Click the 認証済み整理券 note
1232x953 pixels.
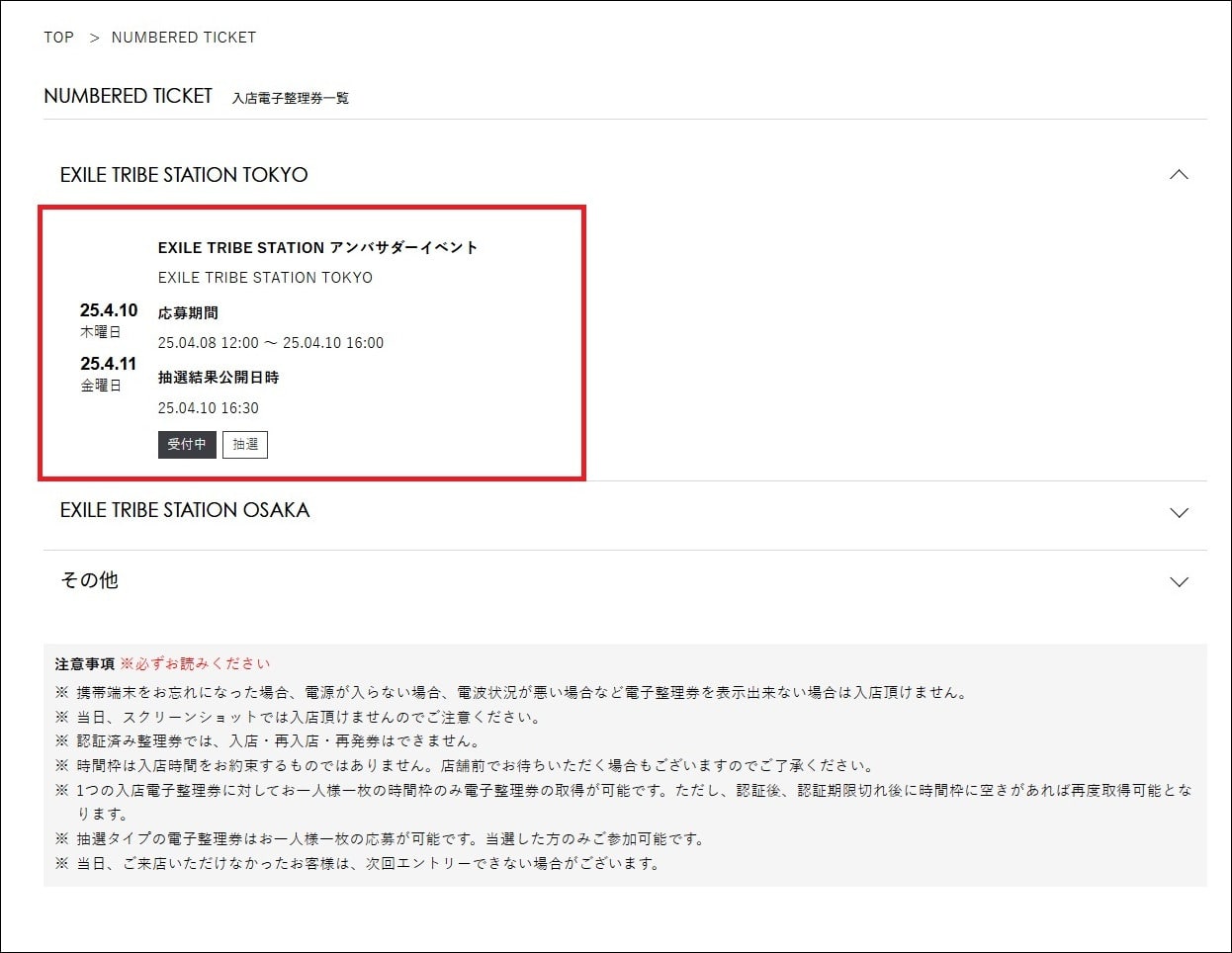click(269, 740)
